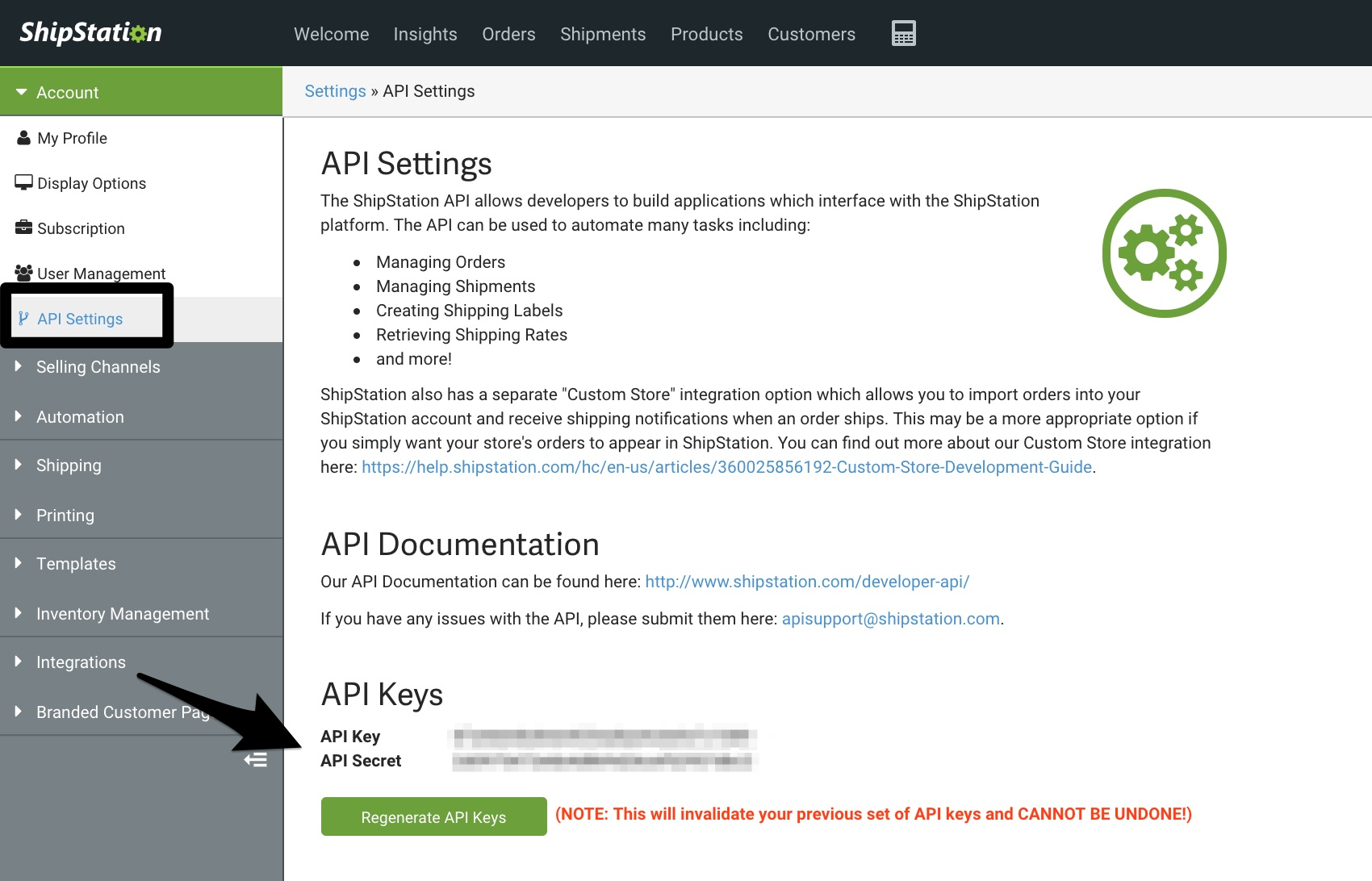The image size is (1372, 881).
Task: Switch to the Orders tab
Action: coord(508,34)
